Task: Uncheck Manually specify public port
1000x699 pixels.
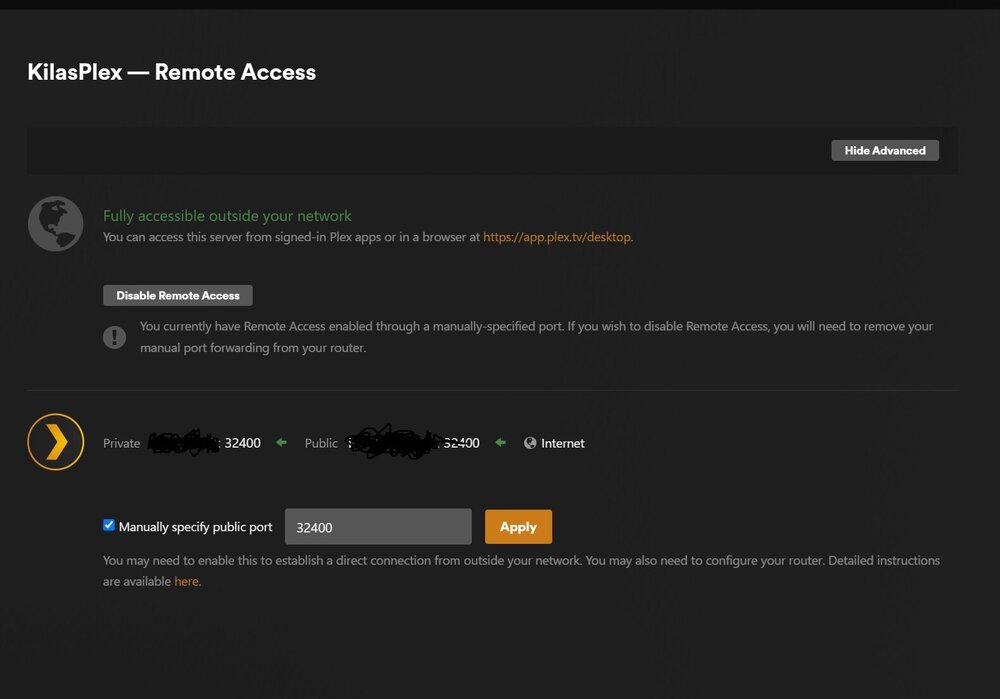Action: pyautogui.click(x=109, y=525)
